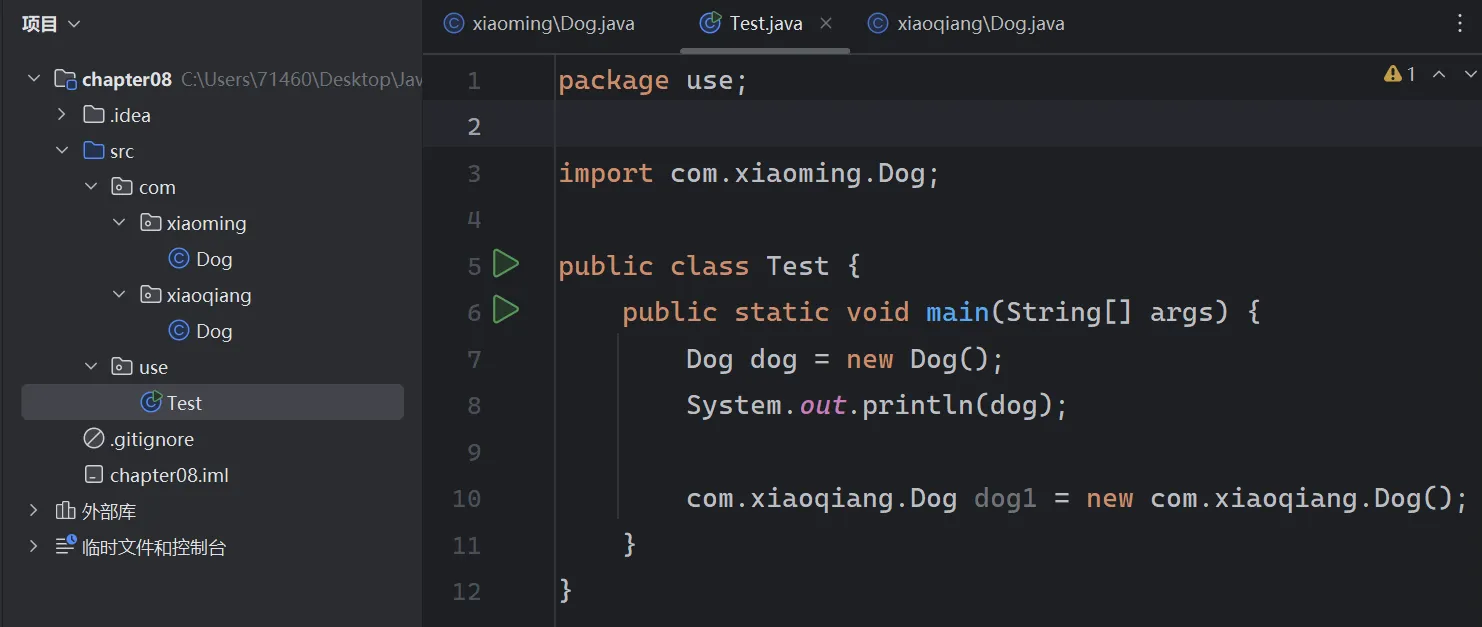Image resolution: width=1482 pixels, height=627 pixels.
Task: Open the editor tabs more options menu
Action: tap(1460, 24)
